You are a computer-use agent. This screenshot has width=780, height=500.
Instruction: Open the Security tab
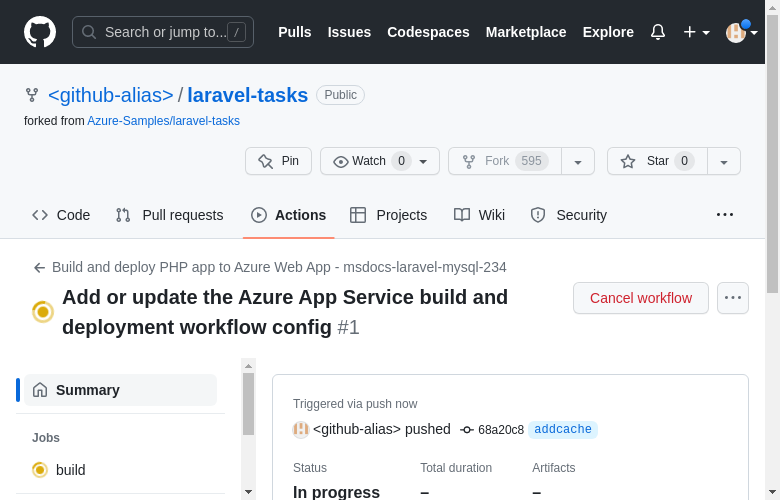pos(568,215)
